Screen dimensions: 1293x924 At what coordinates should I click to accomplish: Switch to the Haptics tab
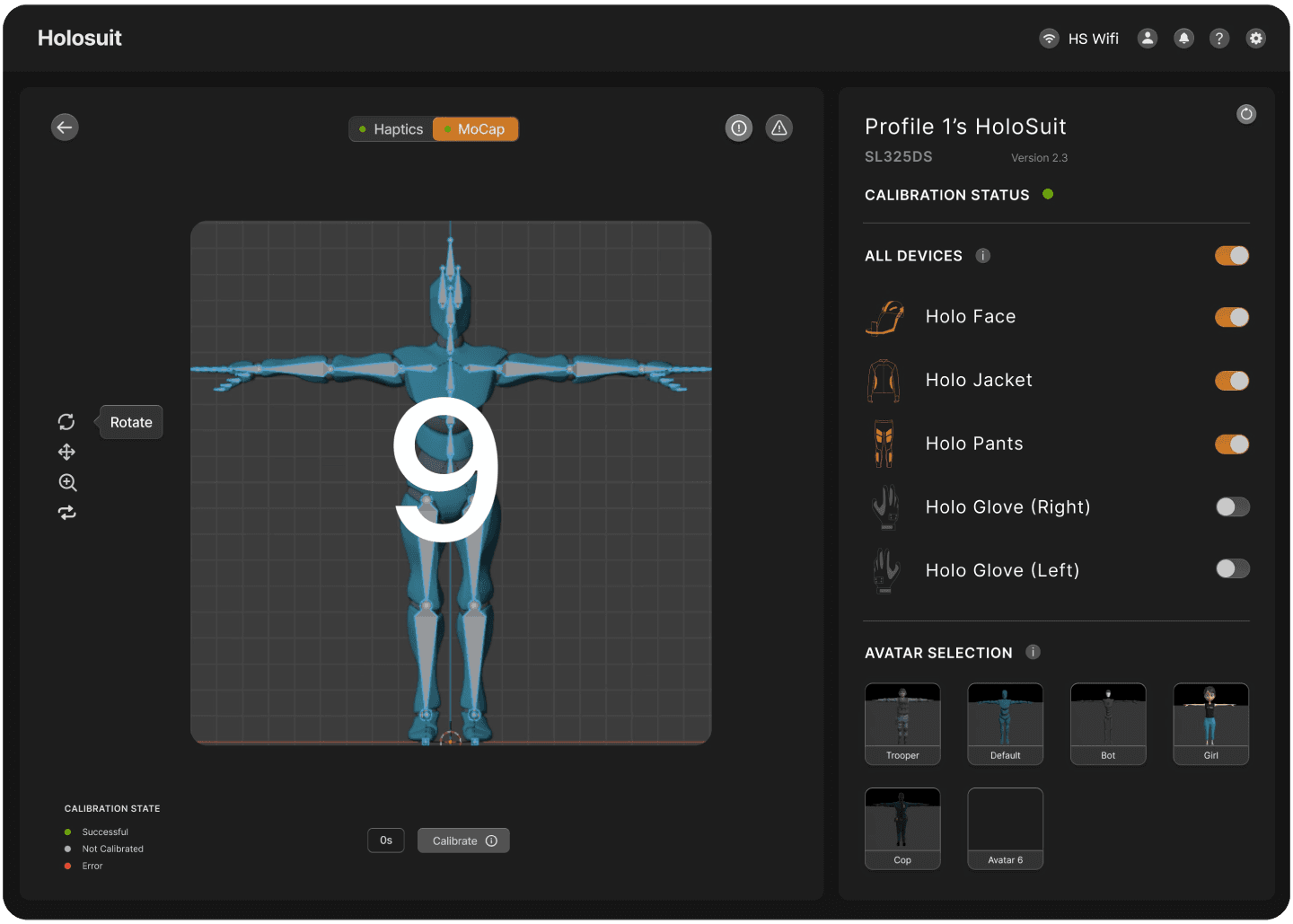pos(391,129)
